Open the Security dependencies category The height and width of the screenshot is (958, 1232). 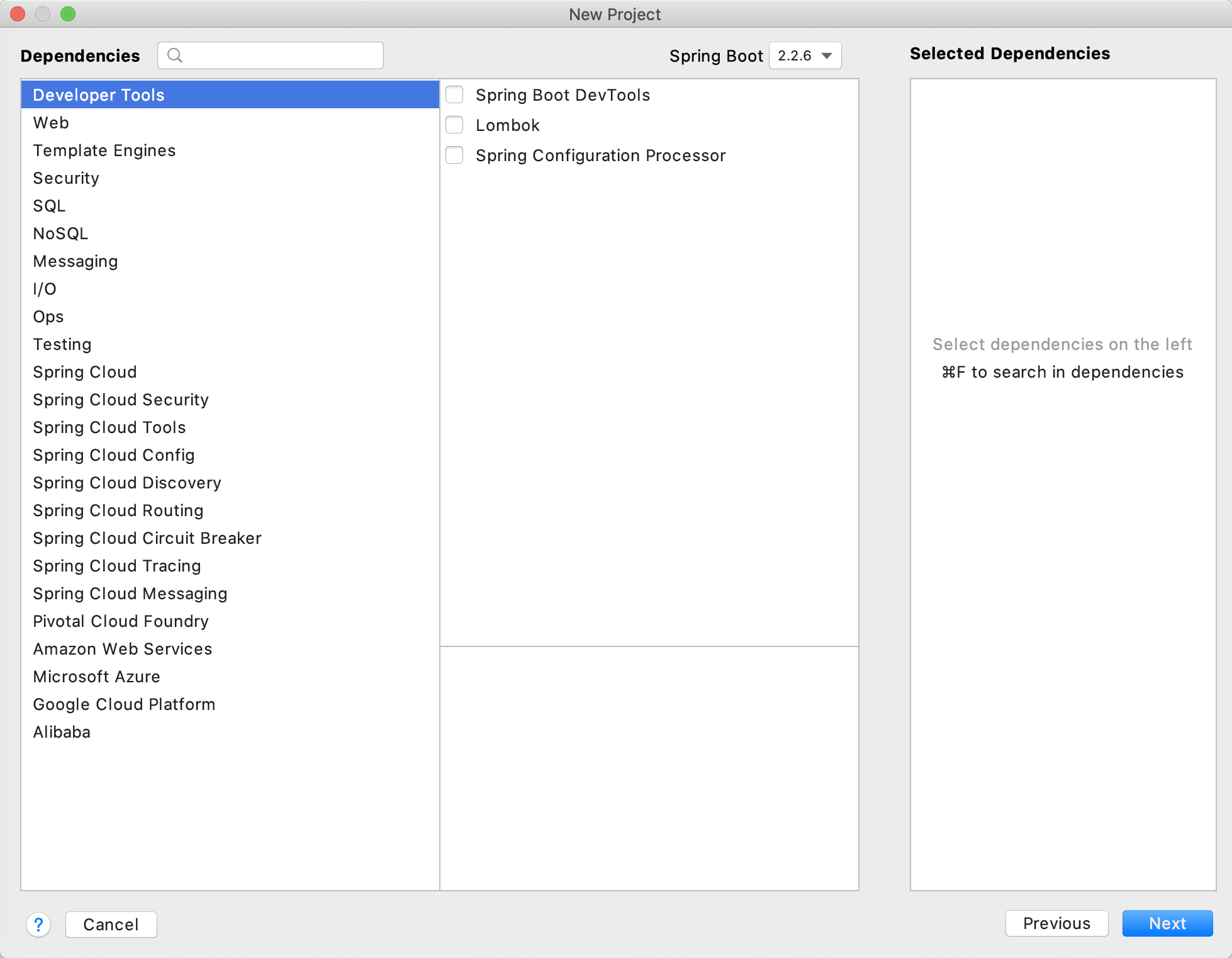click(66, 178)
